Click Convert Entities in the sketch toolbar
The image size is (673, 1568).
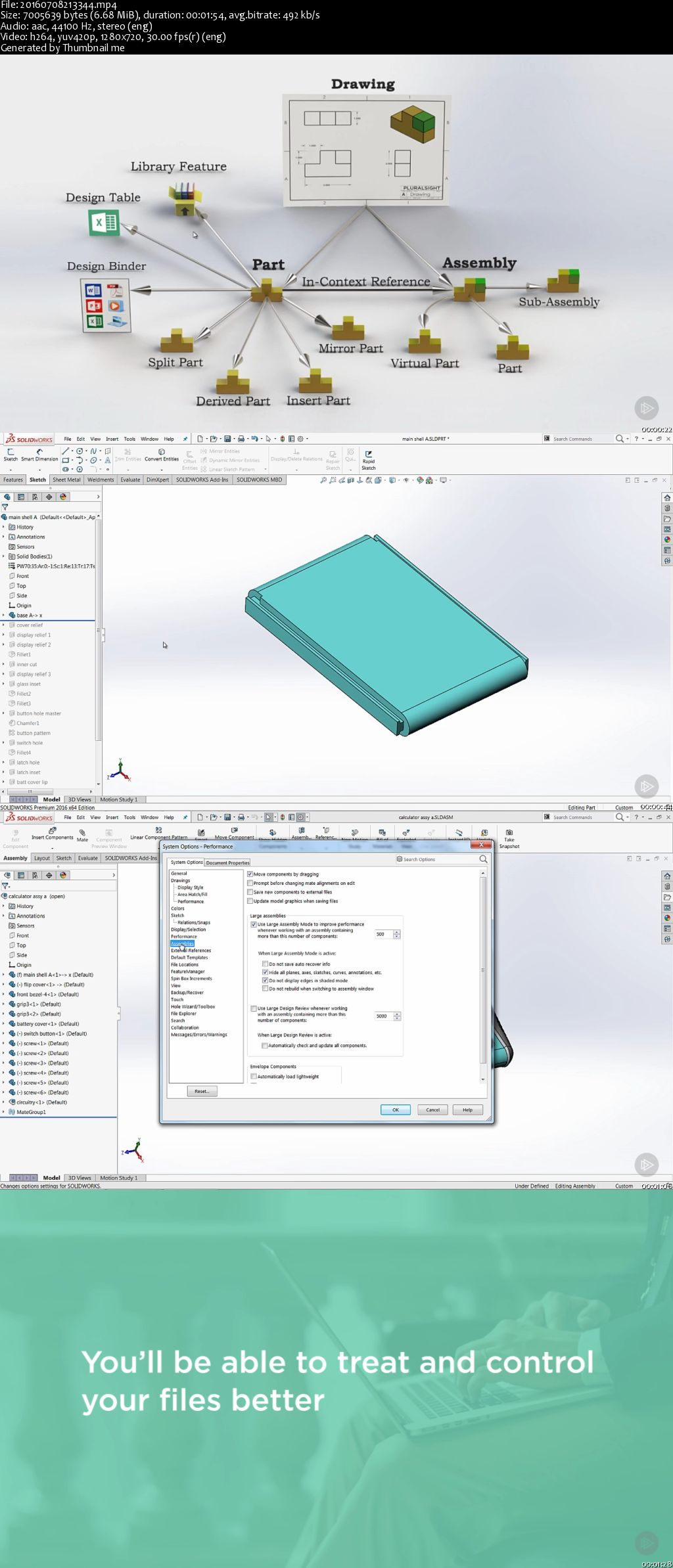[x=162, y=455]
